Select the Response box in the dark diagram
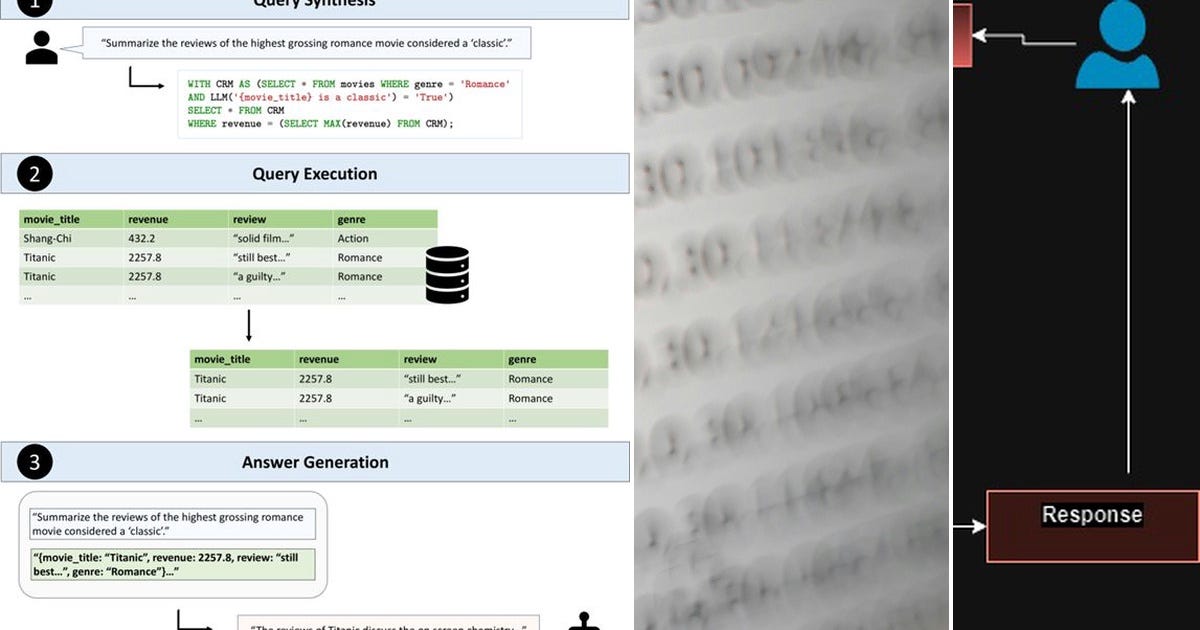1200x630 pixels. [x=1093, y=526]
